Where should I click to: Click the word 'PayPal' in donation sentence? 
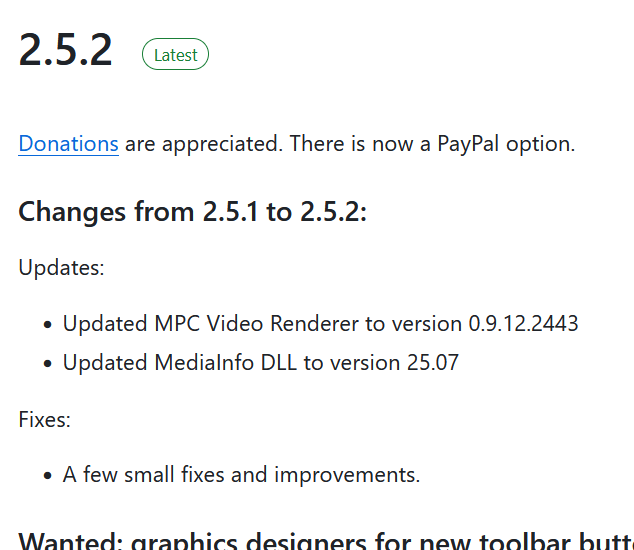tap(468, 144)
